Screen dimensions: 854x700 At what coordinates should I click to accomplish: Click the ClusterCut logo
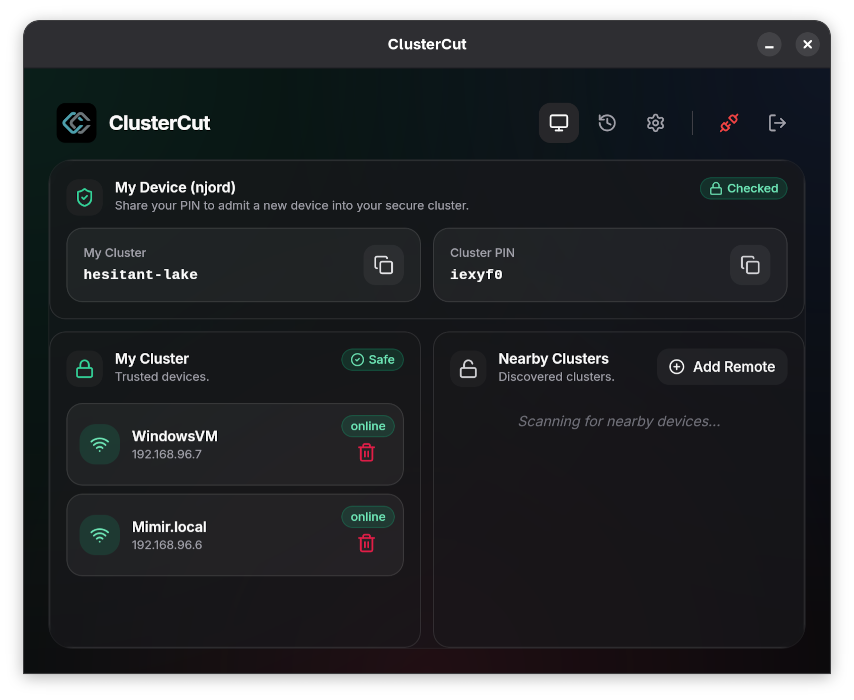[x=77, y=123]
